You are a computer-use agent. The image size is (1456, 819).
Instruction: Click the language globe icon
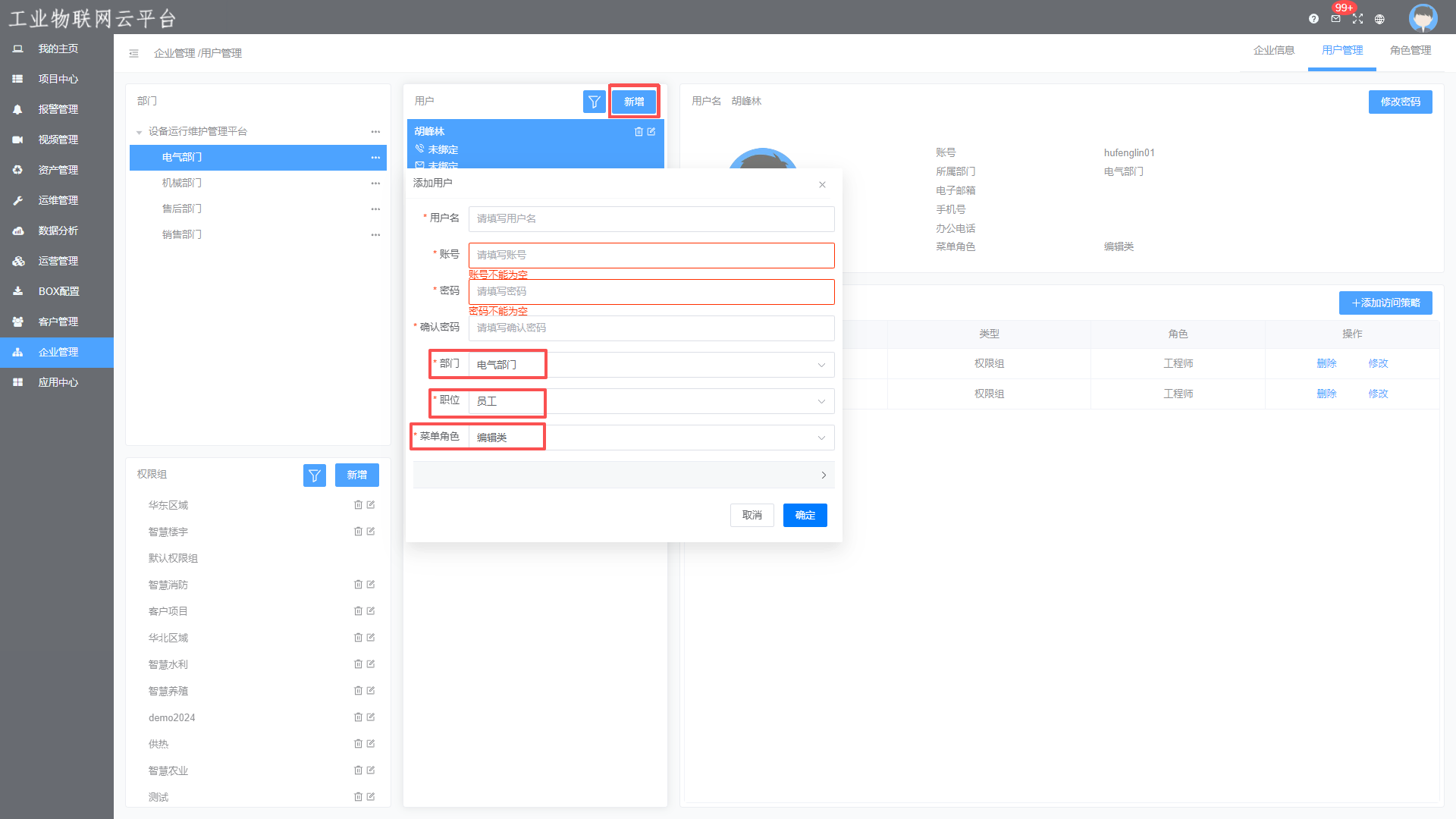coord(1379,19)
